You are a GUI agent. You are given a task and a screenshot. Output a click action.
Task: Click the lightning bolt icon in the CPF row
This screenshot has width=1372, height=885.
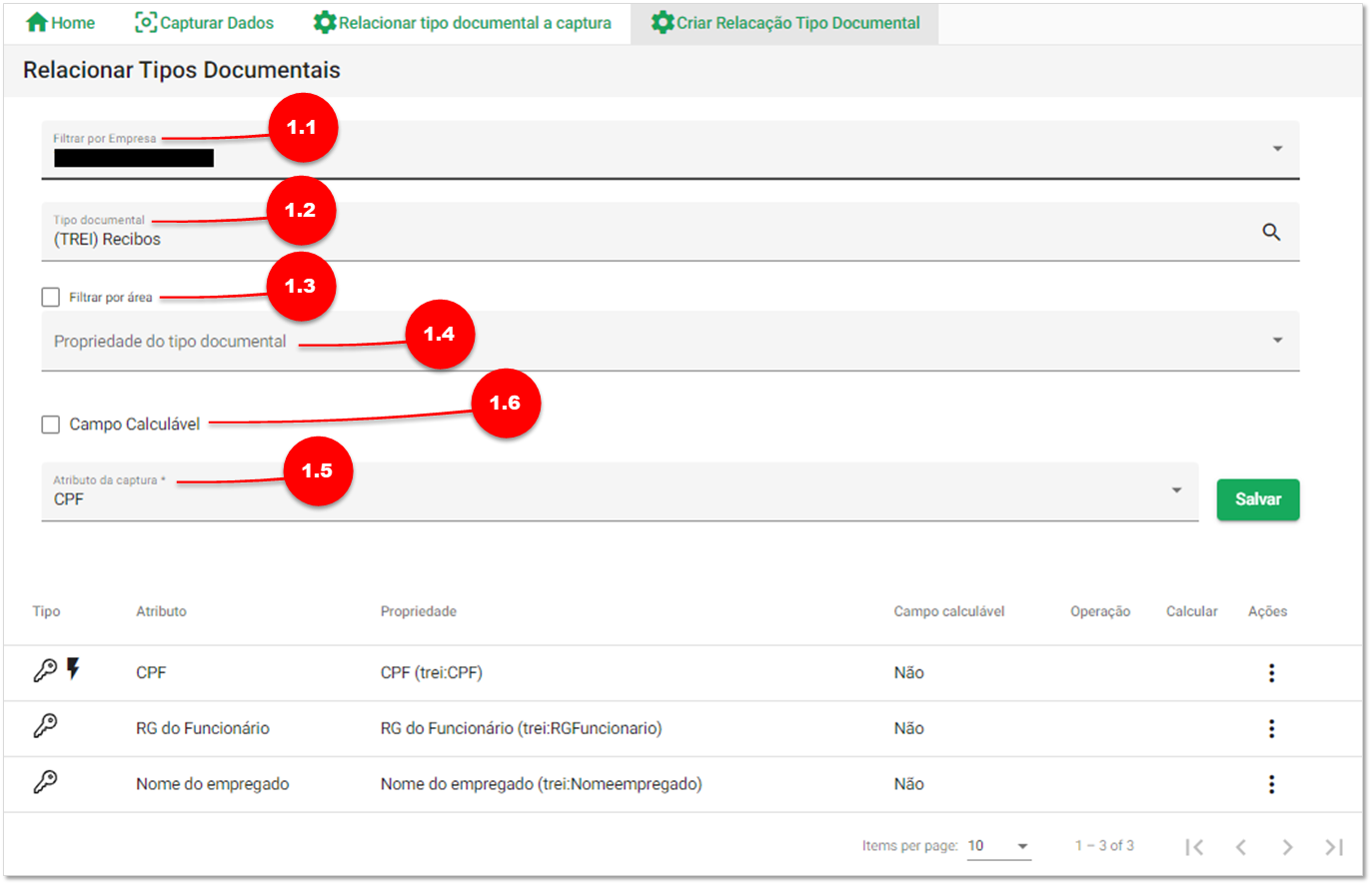[73, 669]
